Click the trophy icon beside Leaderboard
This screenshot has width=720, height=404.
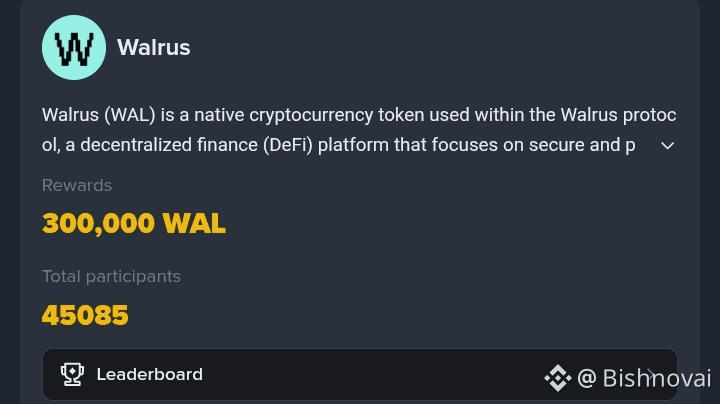pos(72,375)
